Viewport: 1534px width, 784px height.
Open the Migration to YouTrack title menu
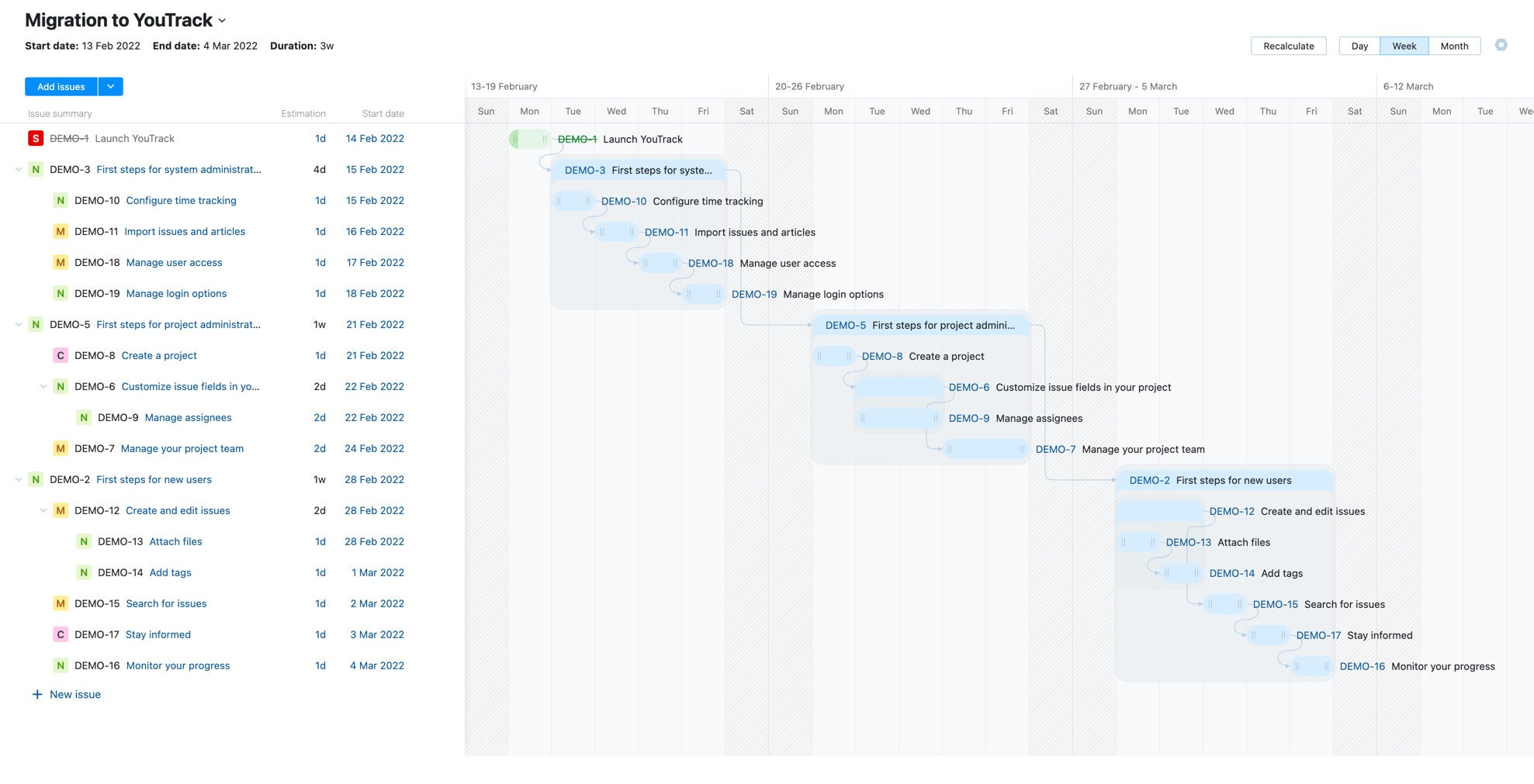(222, 21)
